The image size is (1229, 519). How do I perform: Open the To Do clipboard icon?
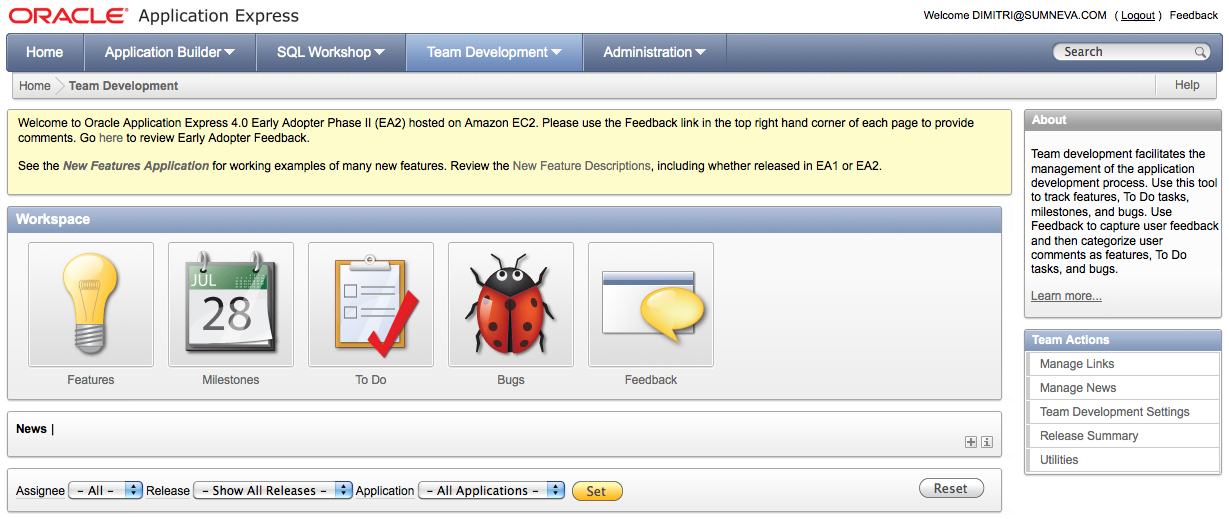point(371,305)
